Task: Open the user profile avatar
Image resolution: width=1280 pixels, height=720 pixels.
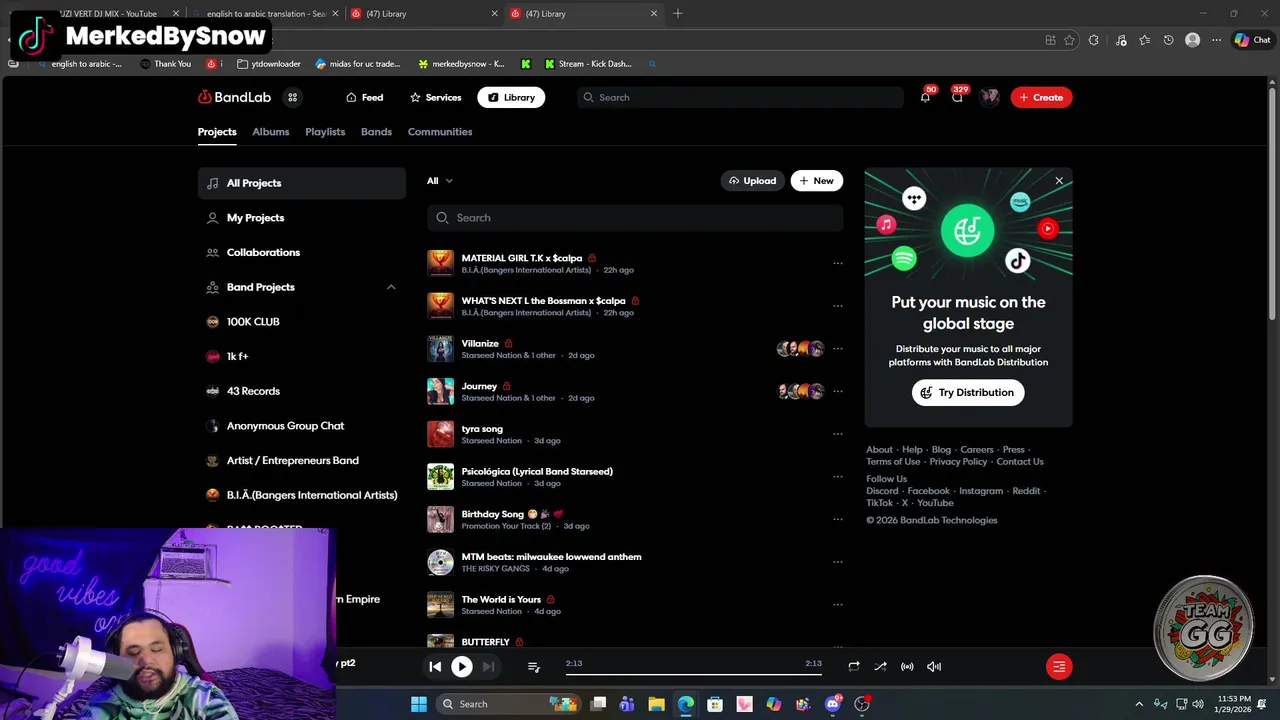Action: [990, 97]
